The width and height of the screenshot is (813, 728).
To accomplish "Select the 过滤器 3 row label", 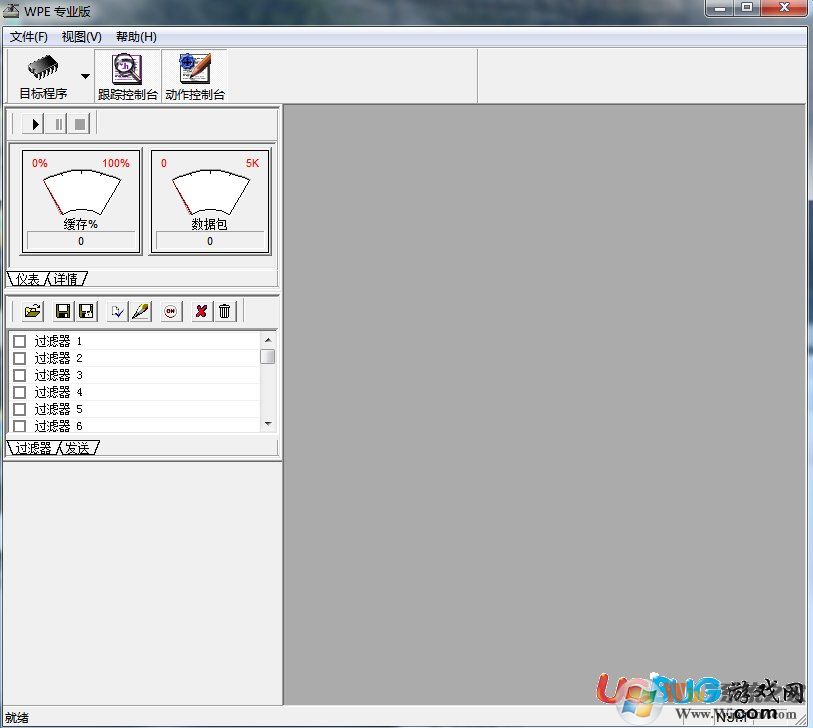I will [x=58, y=375].
